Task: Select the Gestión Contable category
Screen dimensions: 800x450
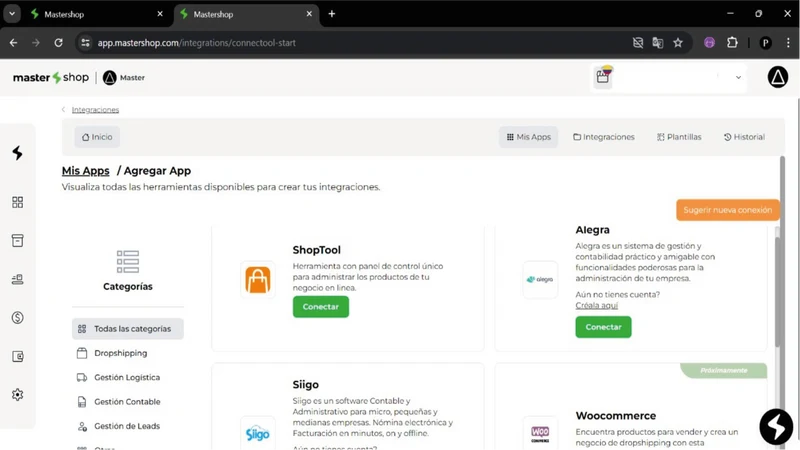Action: point(119,402)
